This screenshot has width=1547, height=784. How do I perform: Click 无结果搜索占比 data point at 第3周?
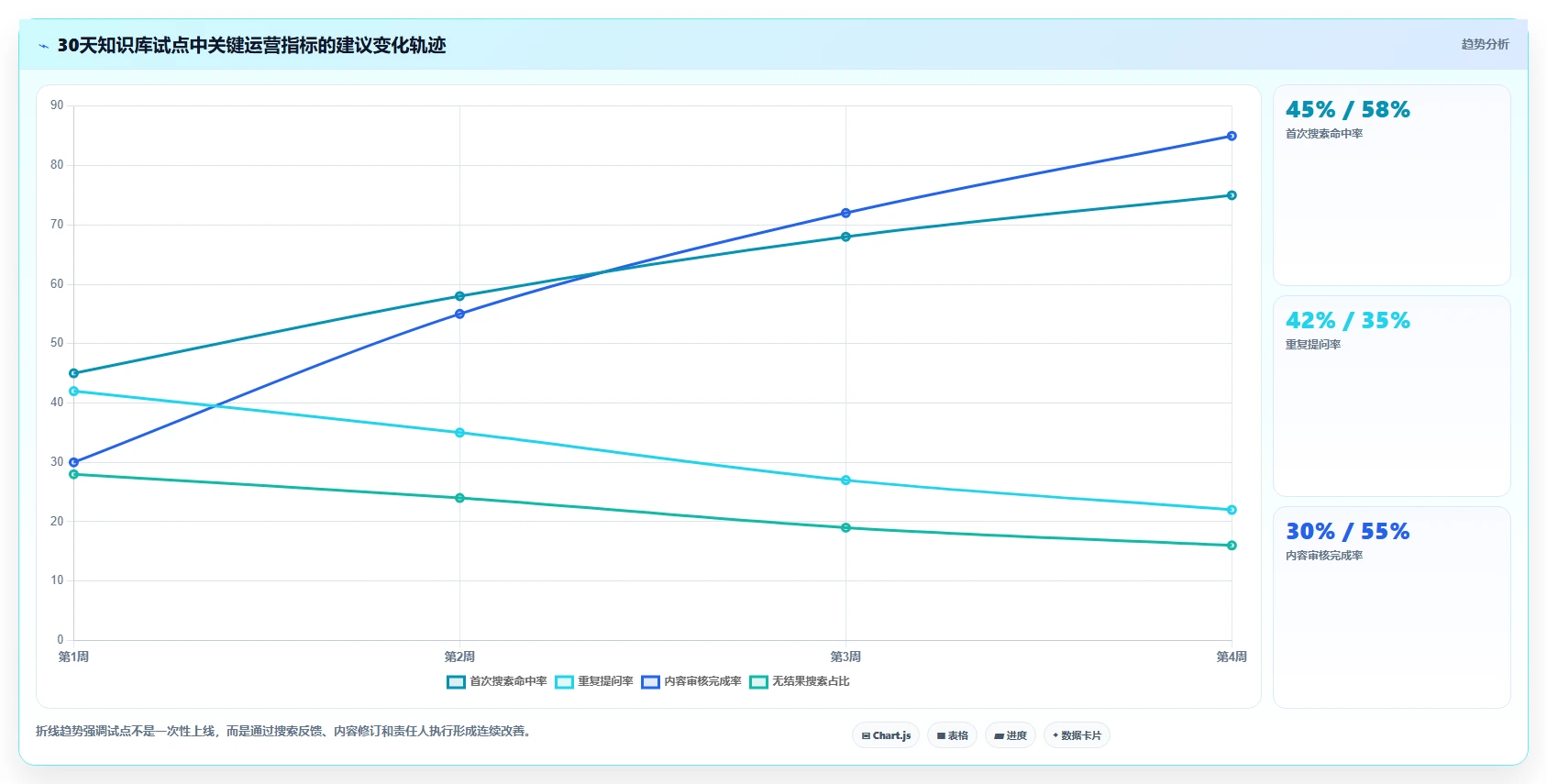click(x=845, y=527)
